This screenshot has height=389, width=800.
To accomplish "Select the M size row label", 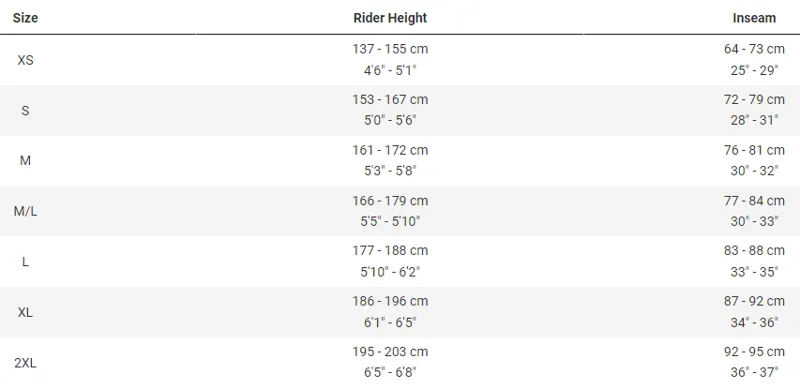I will click(x=25, y=161).
